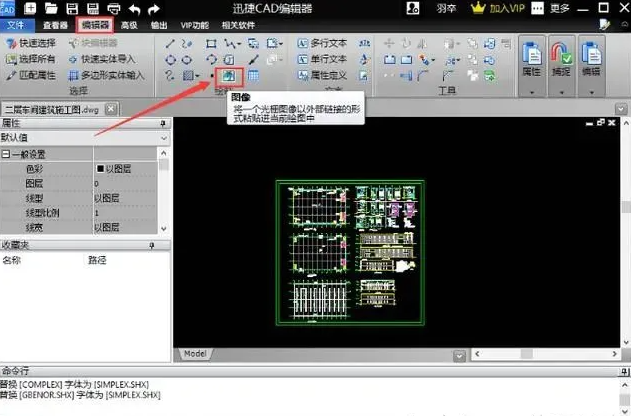This screenshot has width=631, height=416.
Task: Select the Model tab below the drawing
Action: (195, 353)
